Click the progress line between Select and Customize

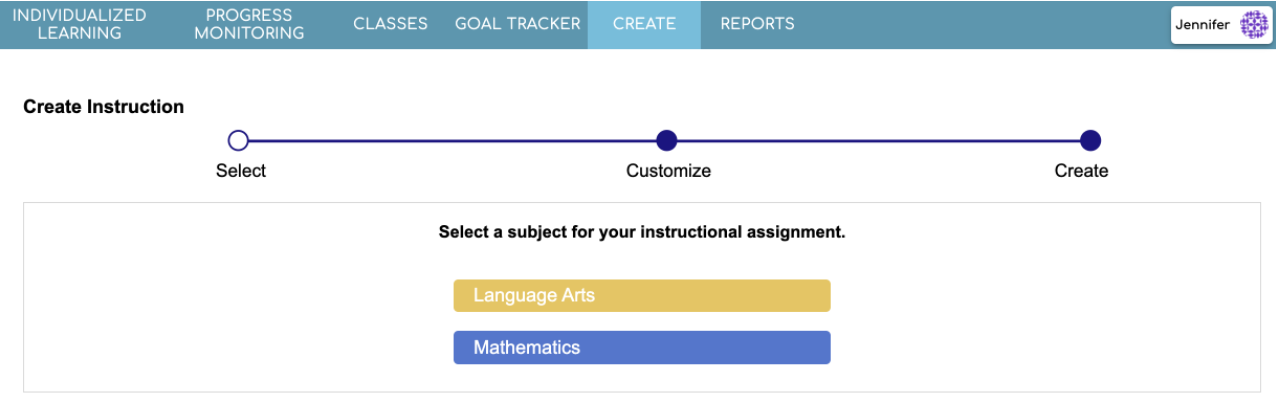(x=450, y=141)
